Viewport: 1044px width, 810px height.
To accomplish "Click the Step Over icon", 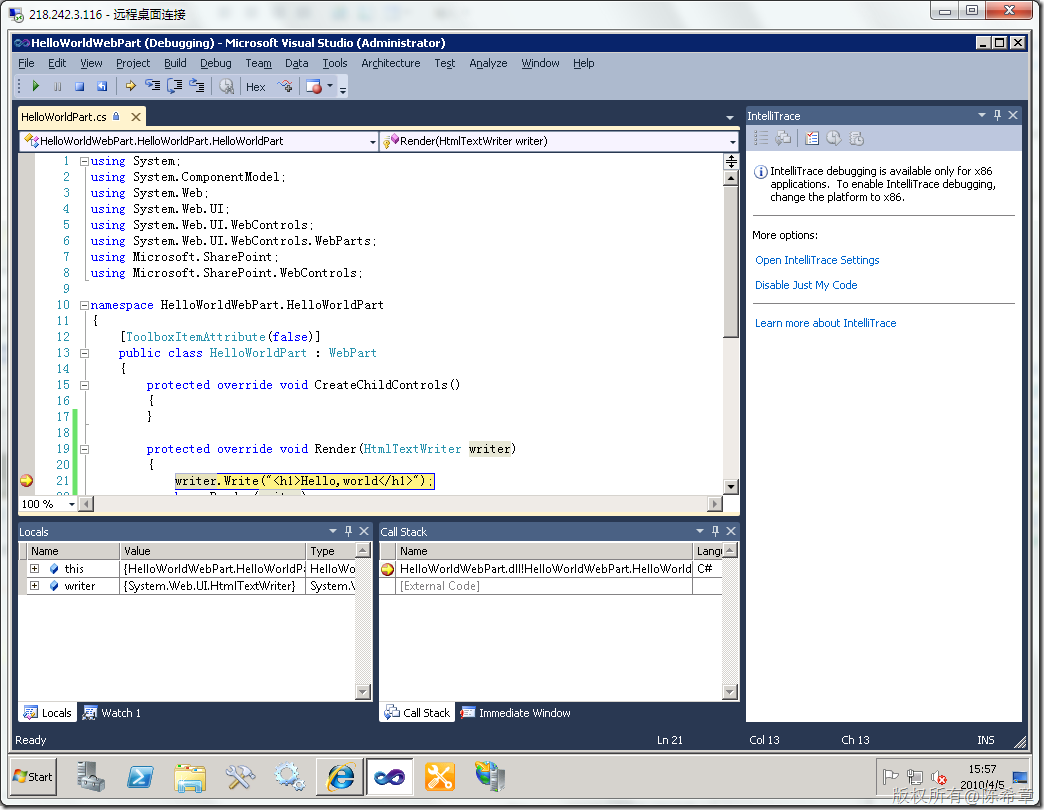I will [174, 86].
